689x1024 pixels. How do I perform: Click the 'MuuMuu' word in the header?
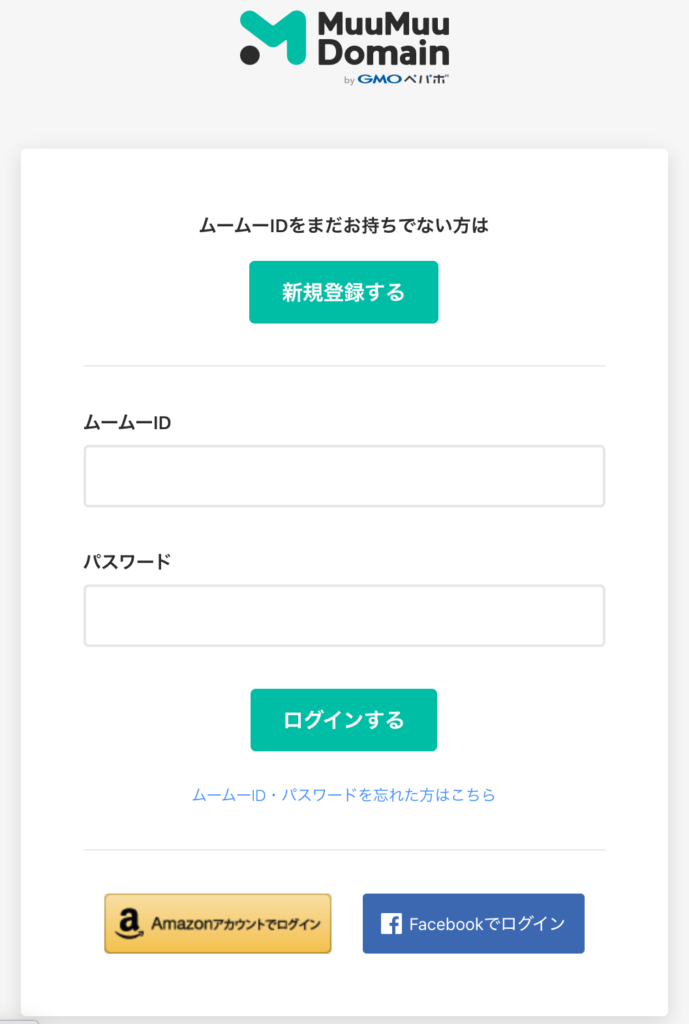pos(383,24)
